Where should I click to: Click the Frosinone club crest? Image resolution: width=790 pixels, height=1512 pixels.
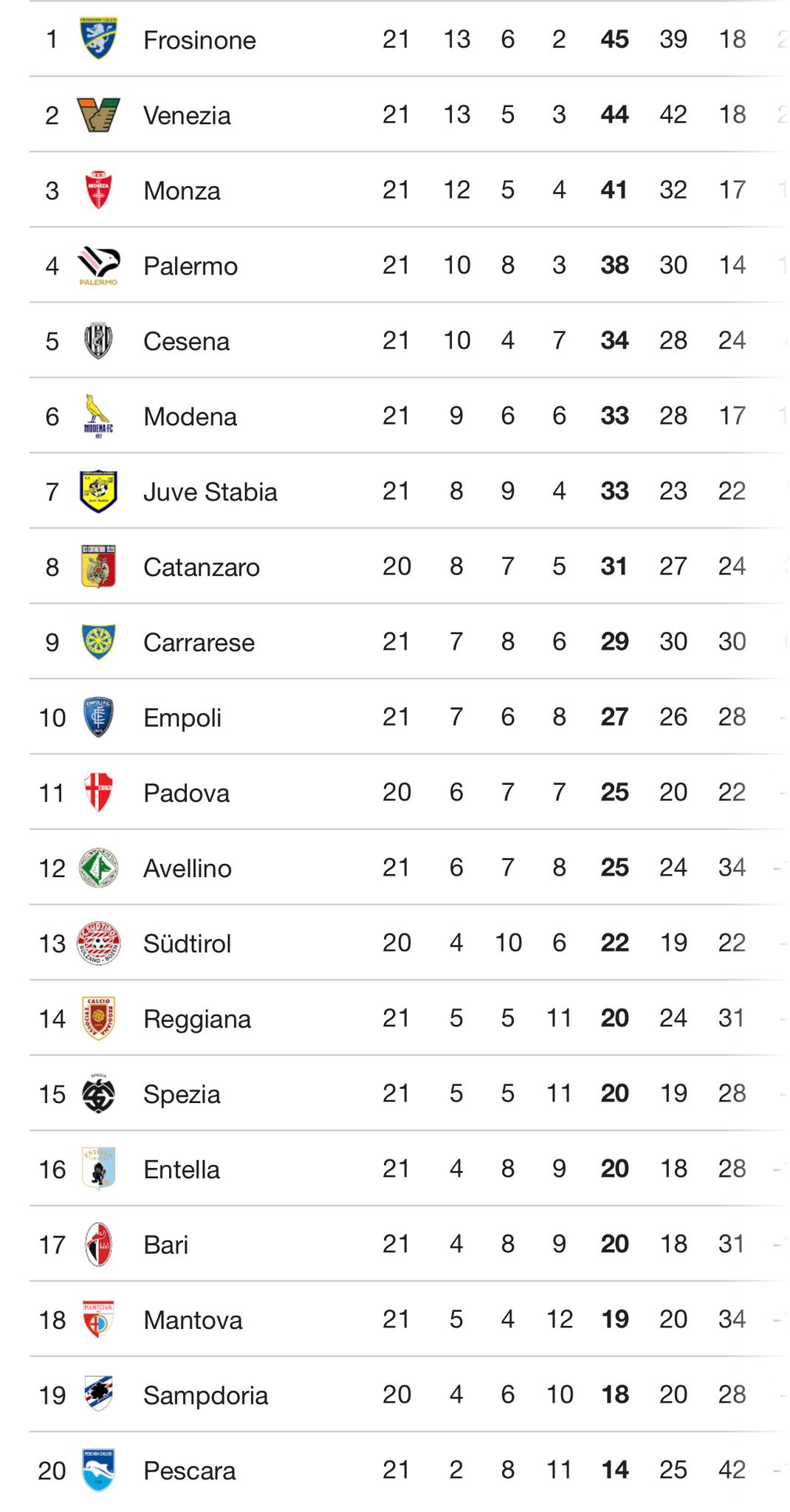click(98, 38)
